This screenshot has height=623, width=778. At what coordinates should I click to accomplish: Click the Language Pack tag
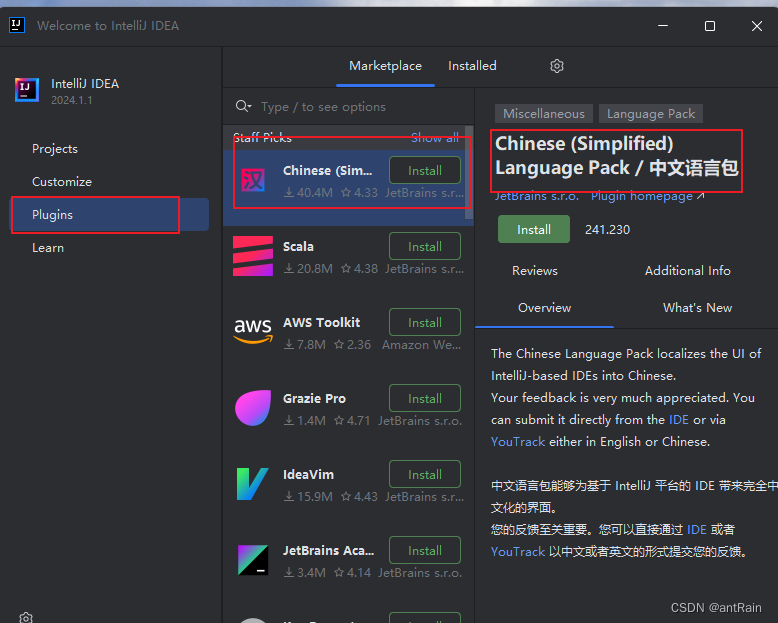point(650,114)
